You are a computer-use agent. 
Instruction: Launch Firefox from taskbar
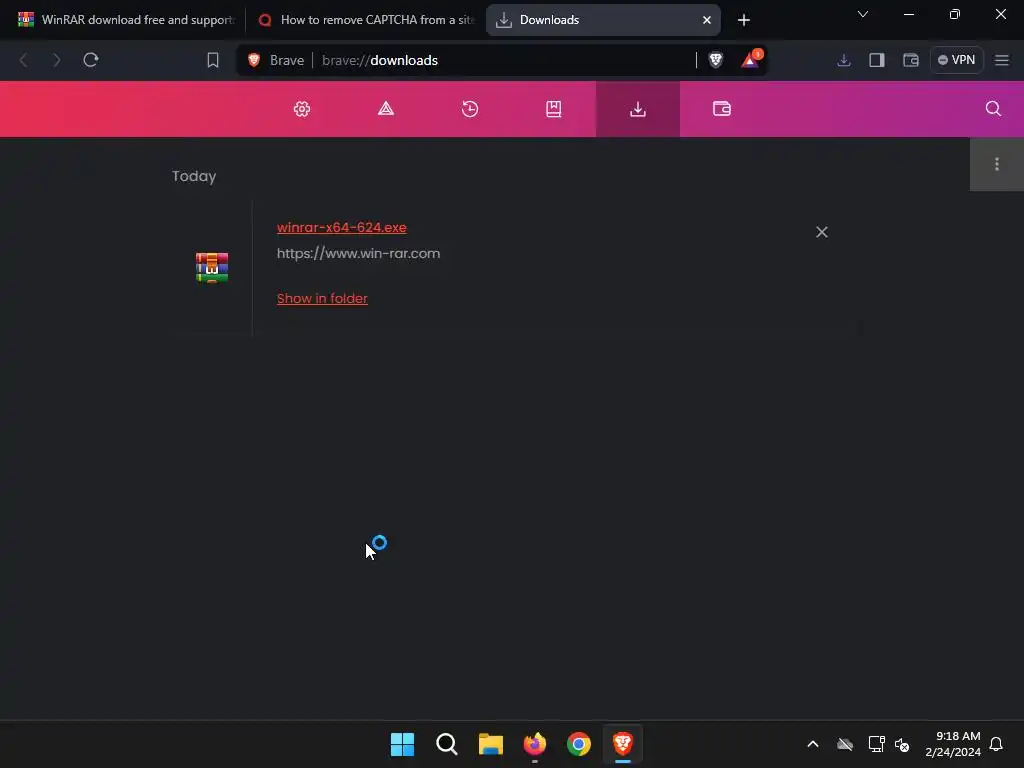pyautogui.click(x=535, y=744)
